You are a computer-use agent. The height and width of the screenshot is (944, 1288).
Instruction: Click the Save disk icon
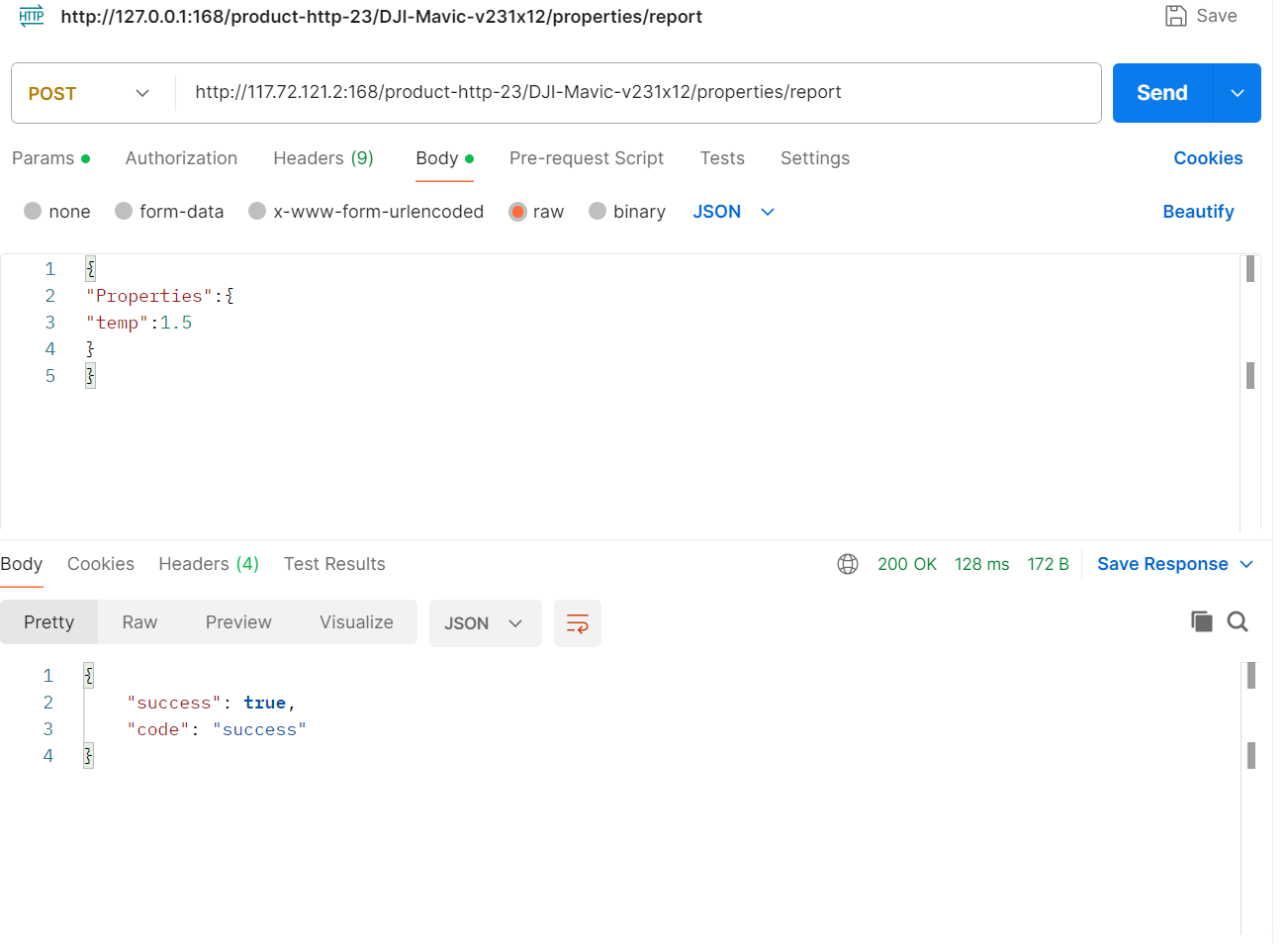pyautogui.click(x=1175, y=16)
